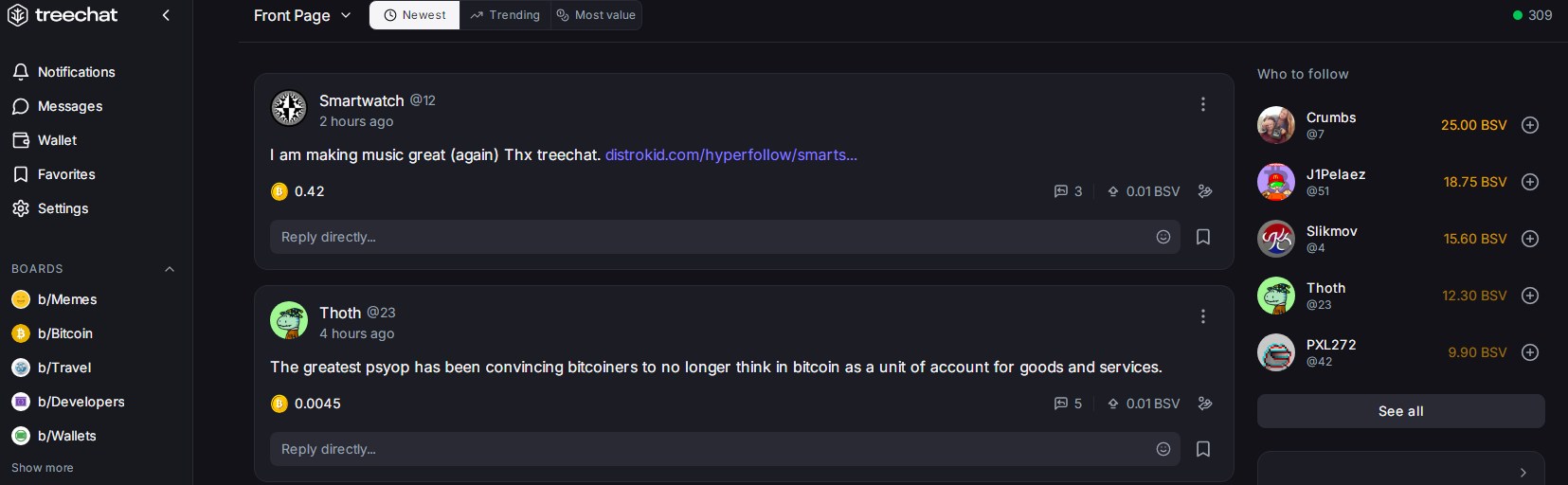Open emoji picker in Smartwatch reply box

coord(1163,237)
